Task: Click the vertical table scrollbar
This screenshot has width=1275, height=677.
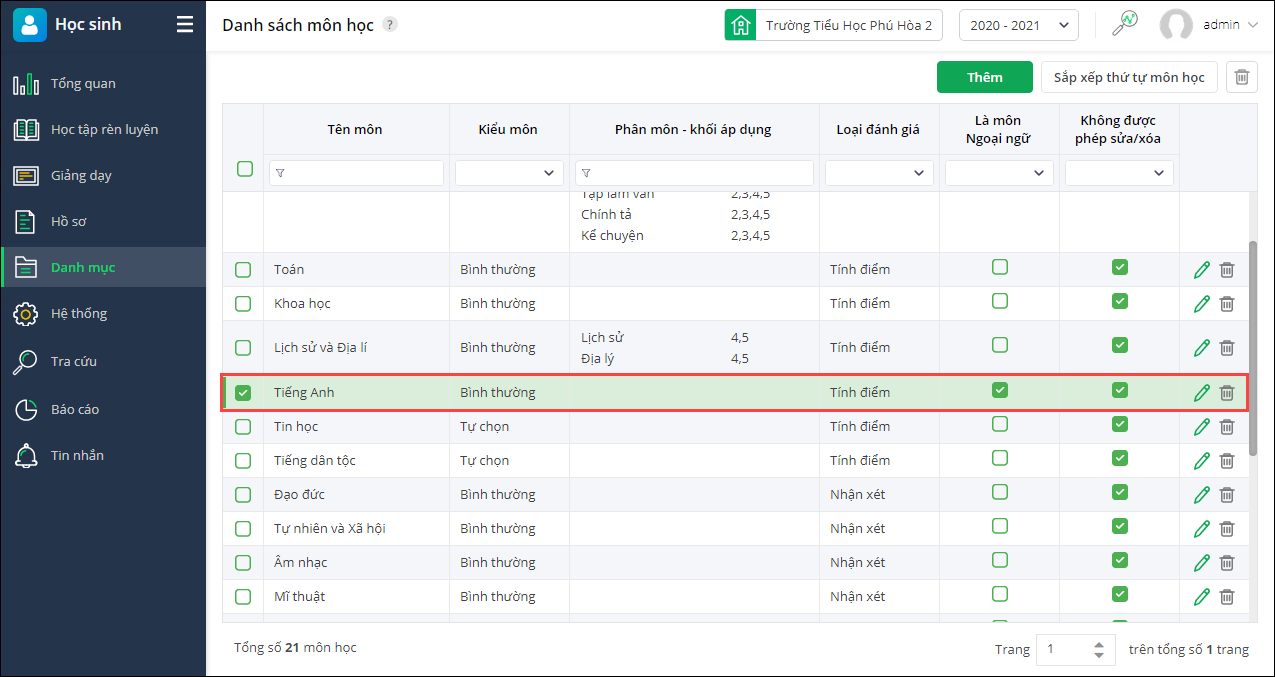Action: click(x=1251, y=350)
